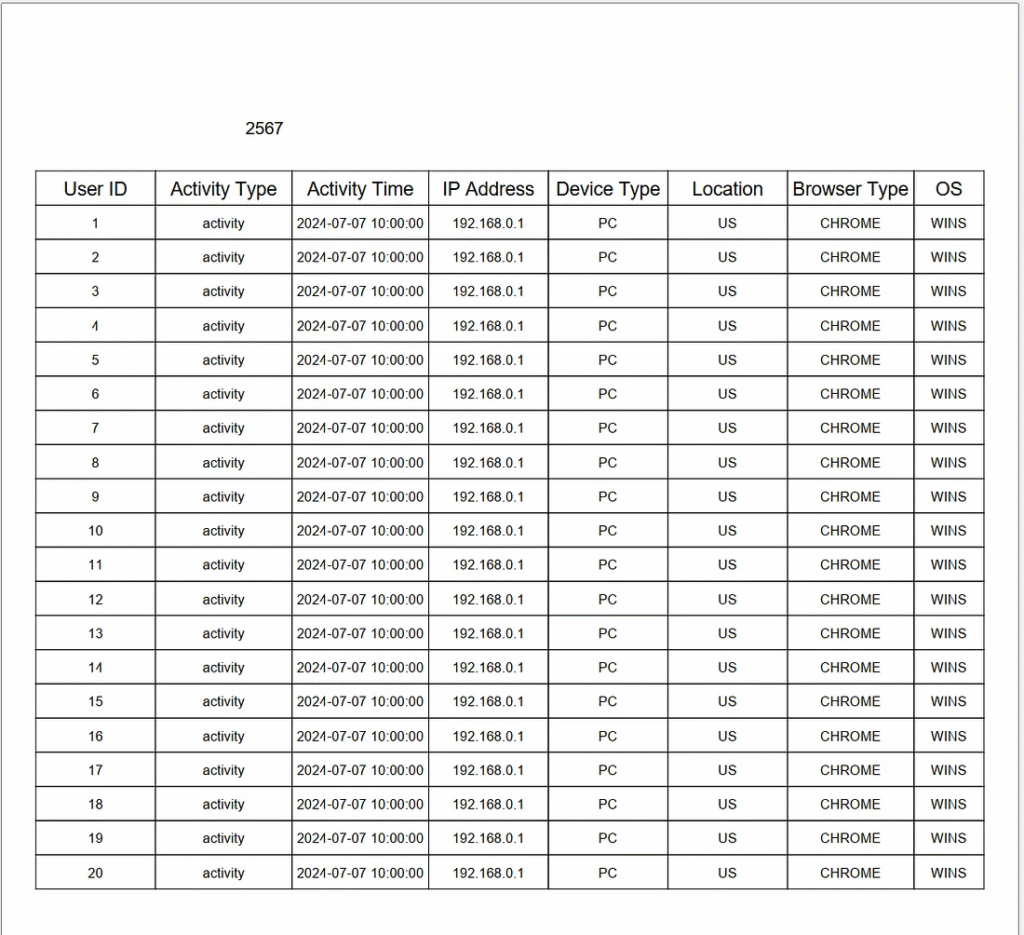
Task: Click User ID cell 10
Action: tap(95, 530)
